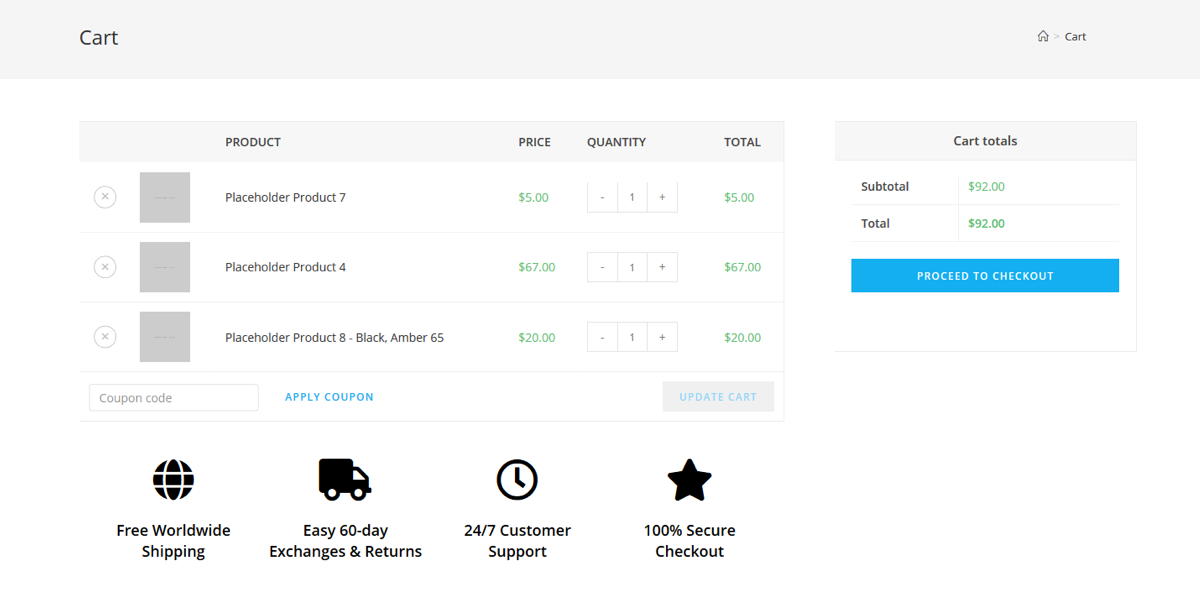Click the star Secure Checkout icon
Image resolution: width=1200 pixels, height=600 pixels.
689,480
